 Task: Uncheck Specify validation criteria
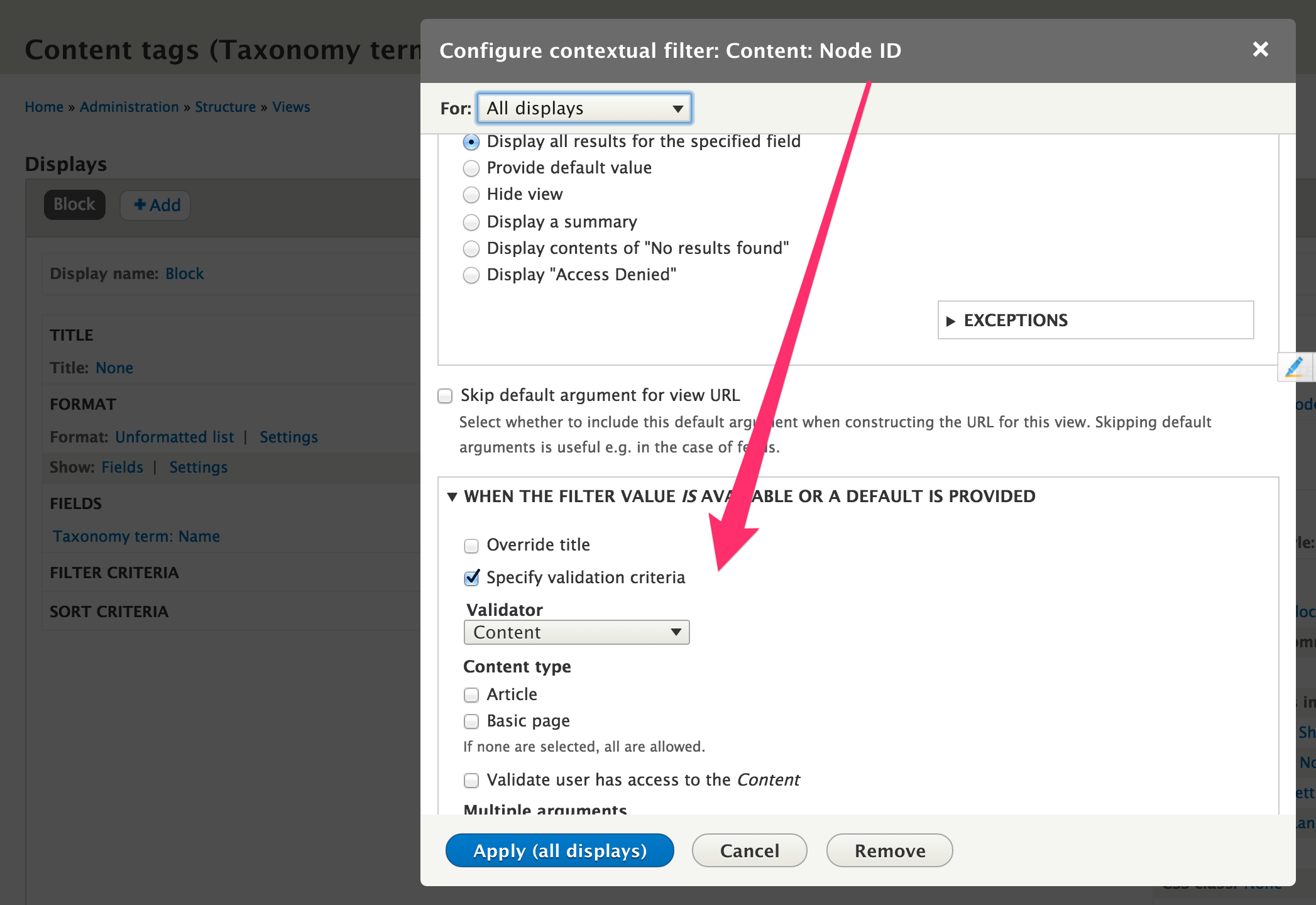[x=471, y=578]
